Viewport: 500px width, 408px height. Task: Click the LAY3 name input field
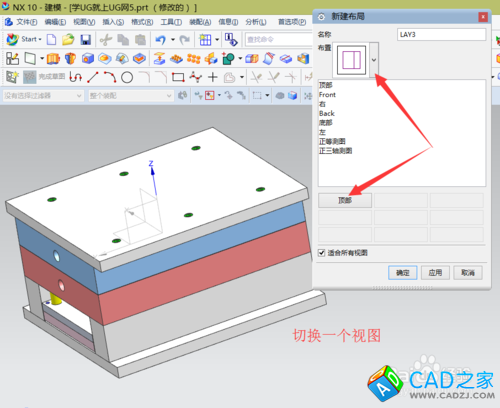[x=441, y=35]
